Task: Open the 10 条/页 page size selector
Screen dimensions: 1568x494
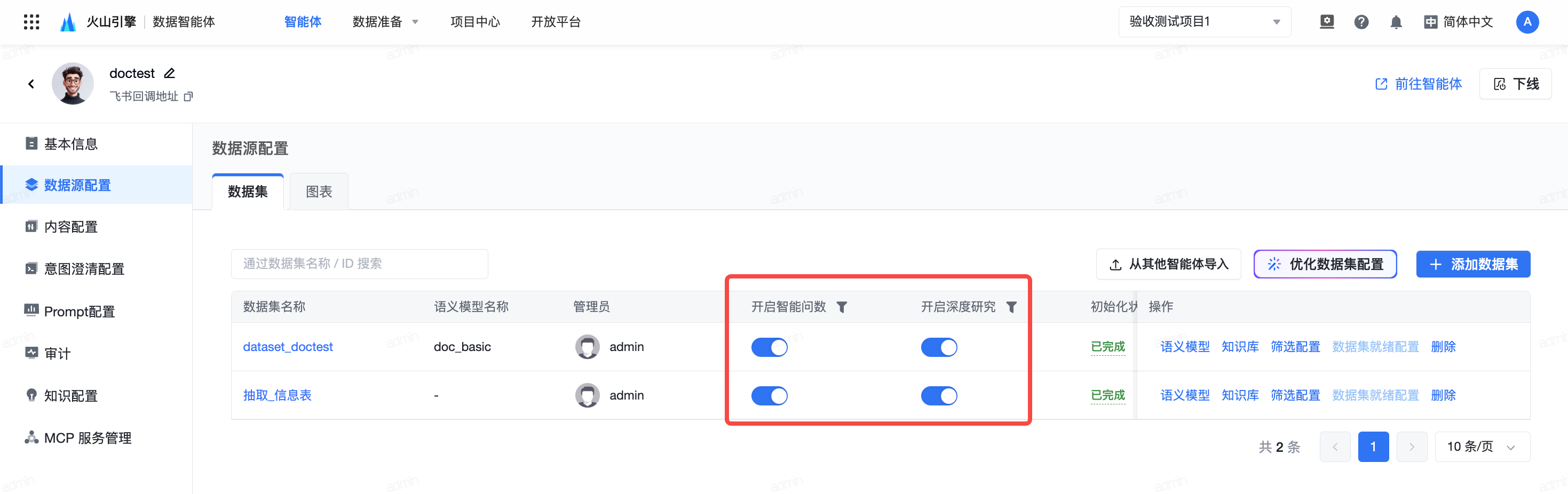Action: click(1482, 447)
